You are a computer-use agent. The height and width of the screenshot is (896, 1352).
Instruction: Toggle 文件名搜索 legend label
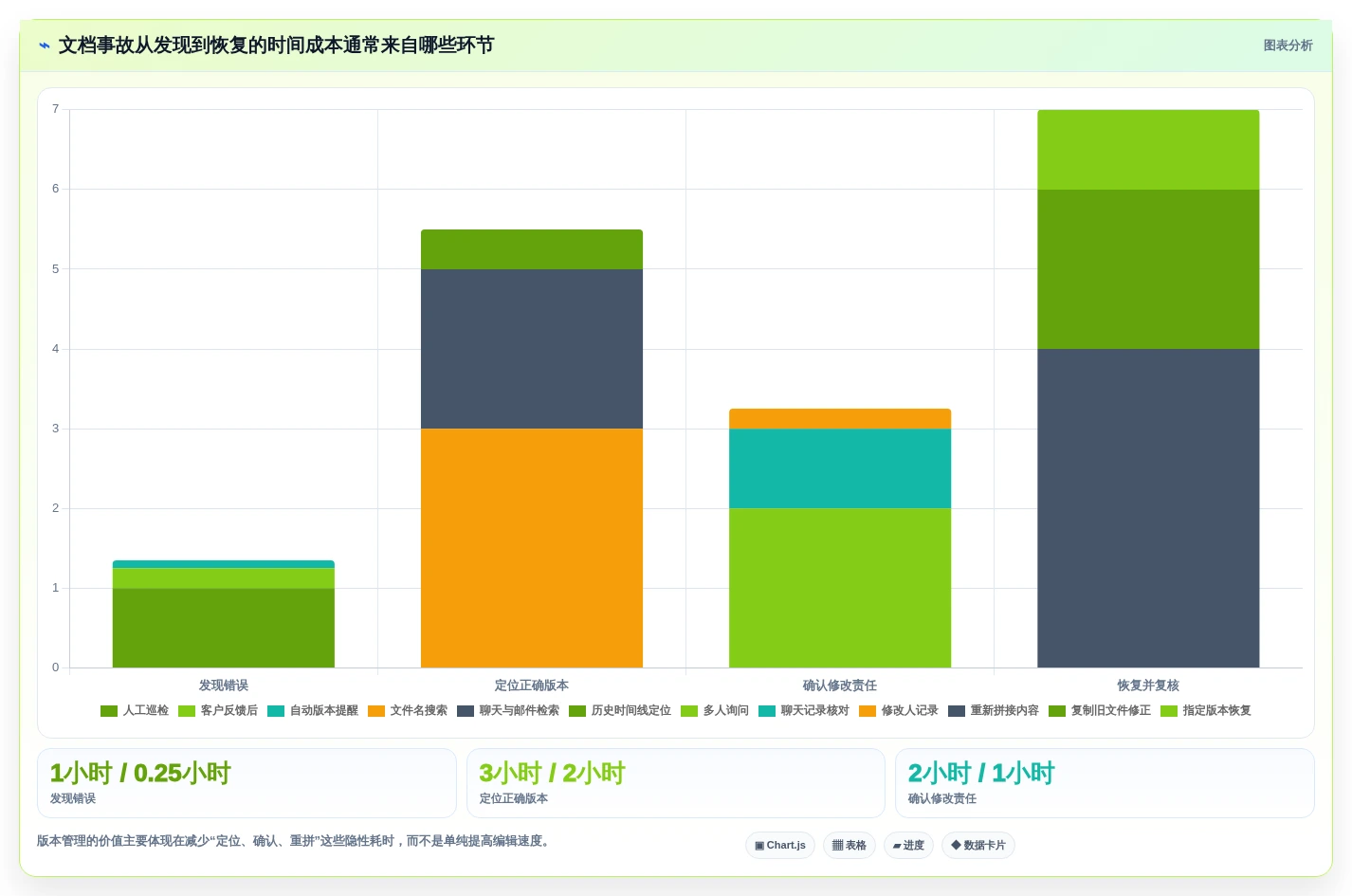tap(408, 710)
